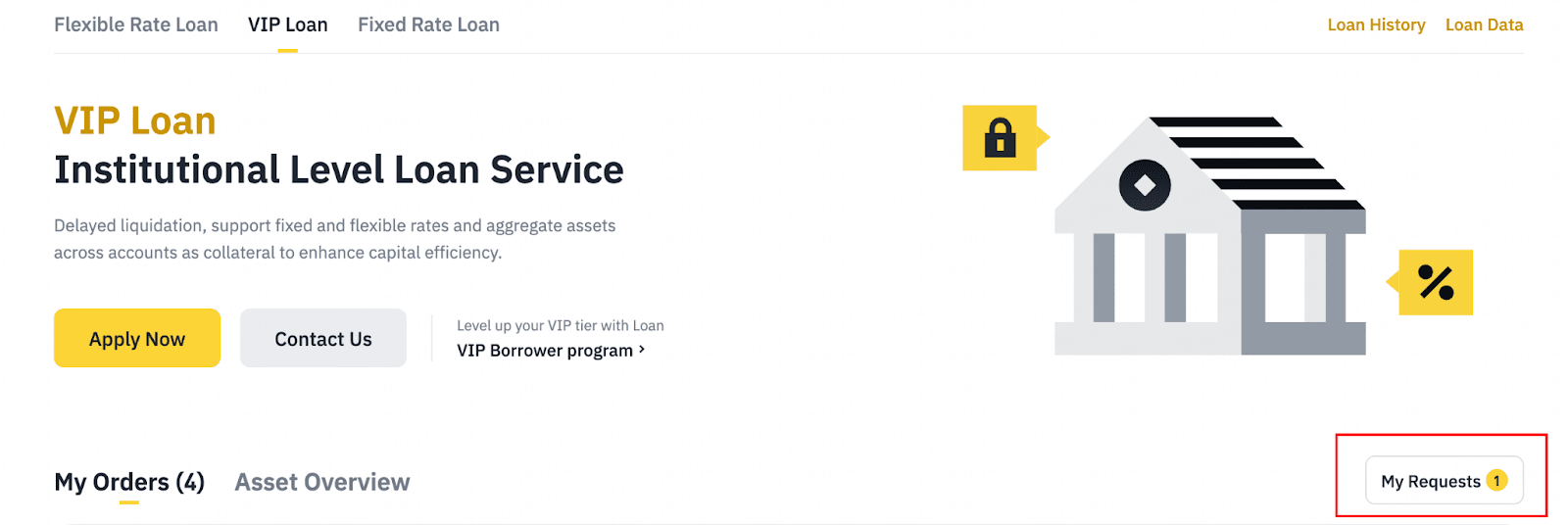The width and height of the screenshot is (1568, 525).
Task: Click the diamond emblem on the bank
Action: [x=1145, y=184]
